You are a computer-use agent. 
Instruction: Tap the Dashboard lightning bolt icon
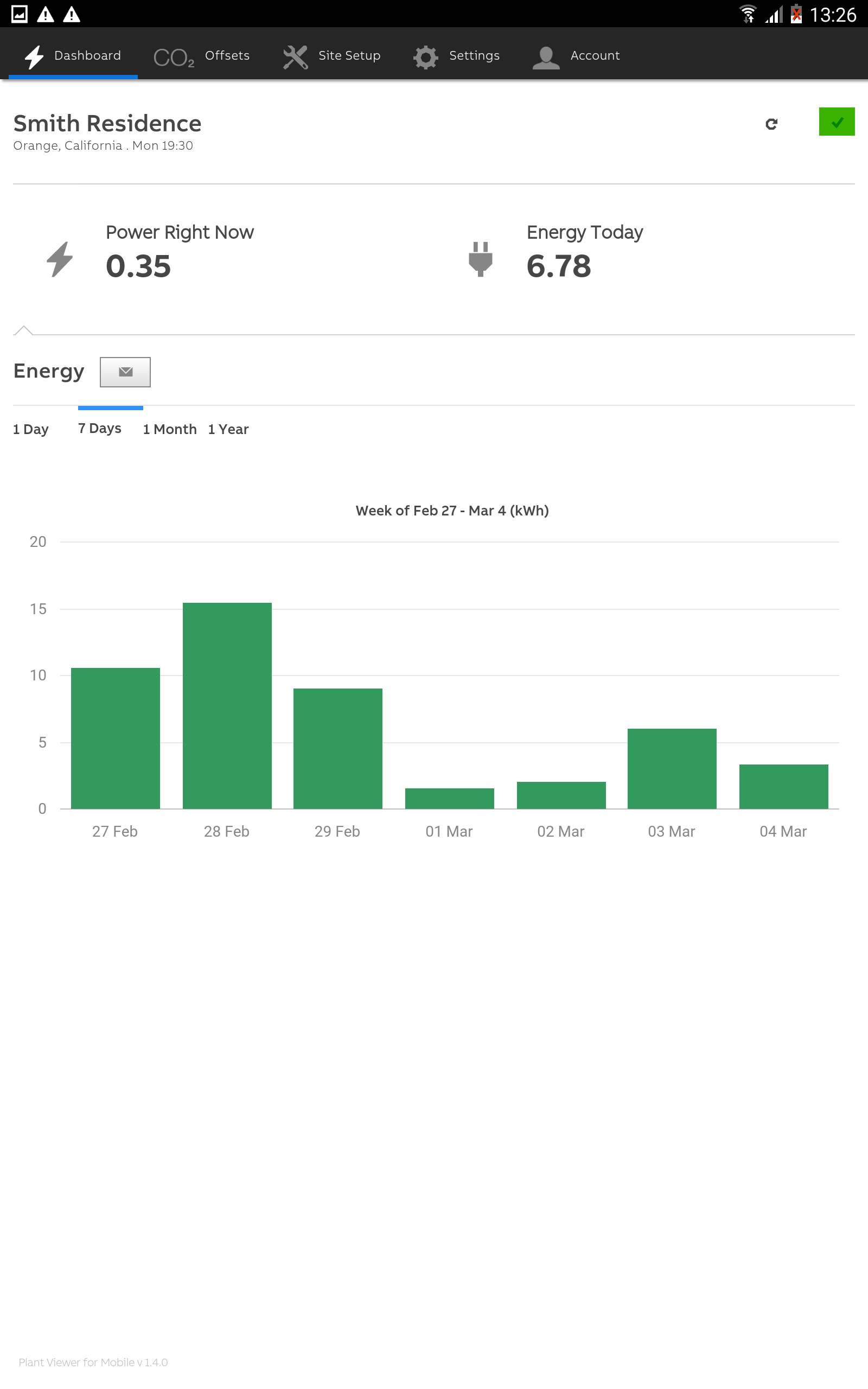coord(34,57)
